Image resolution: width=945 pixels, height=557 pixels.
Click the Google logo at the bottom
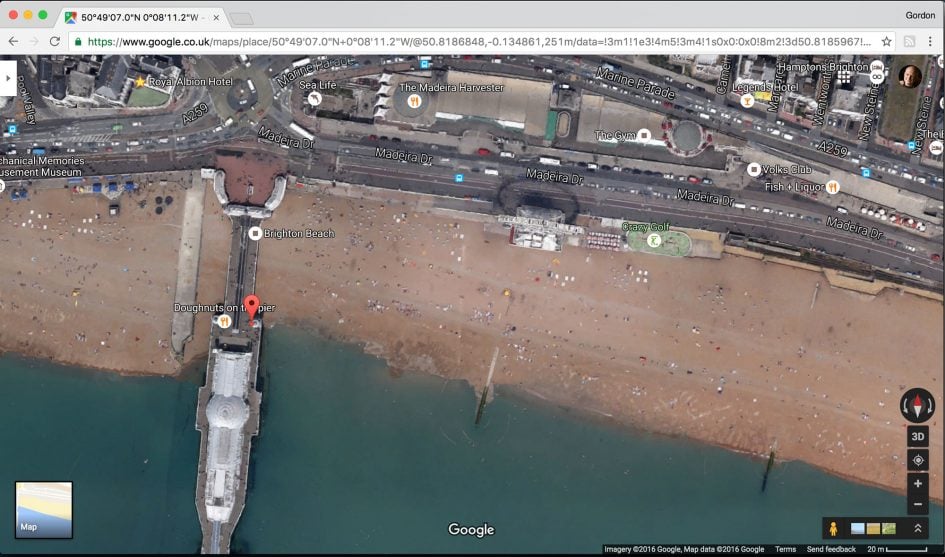click(x=471, y=530)
